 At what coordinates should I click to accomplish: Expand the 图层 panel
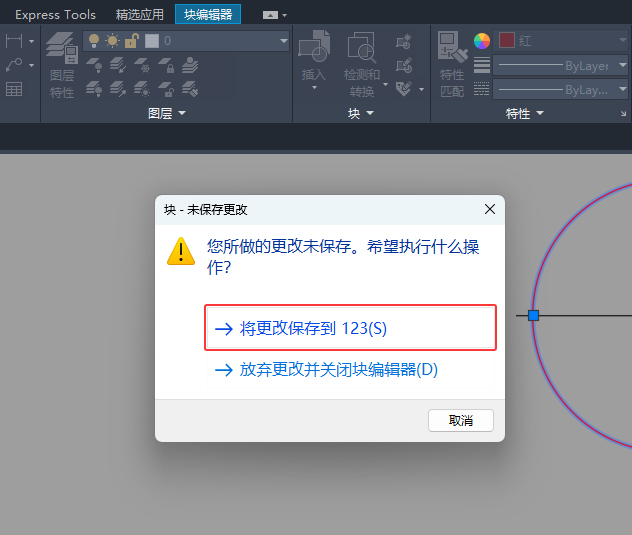point(166,113)
